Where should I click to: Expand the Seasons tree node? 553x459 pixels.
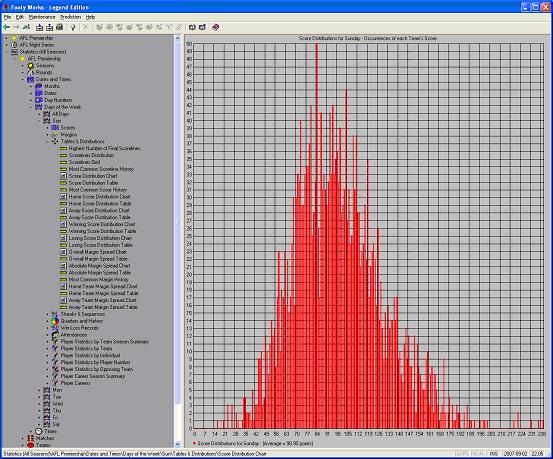click(x=23, y=66)
